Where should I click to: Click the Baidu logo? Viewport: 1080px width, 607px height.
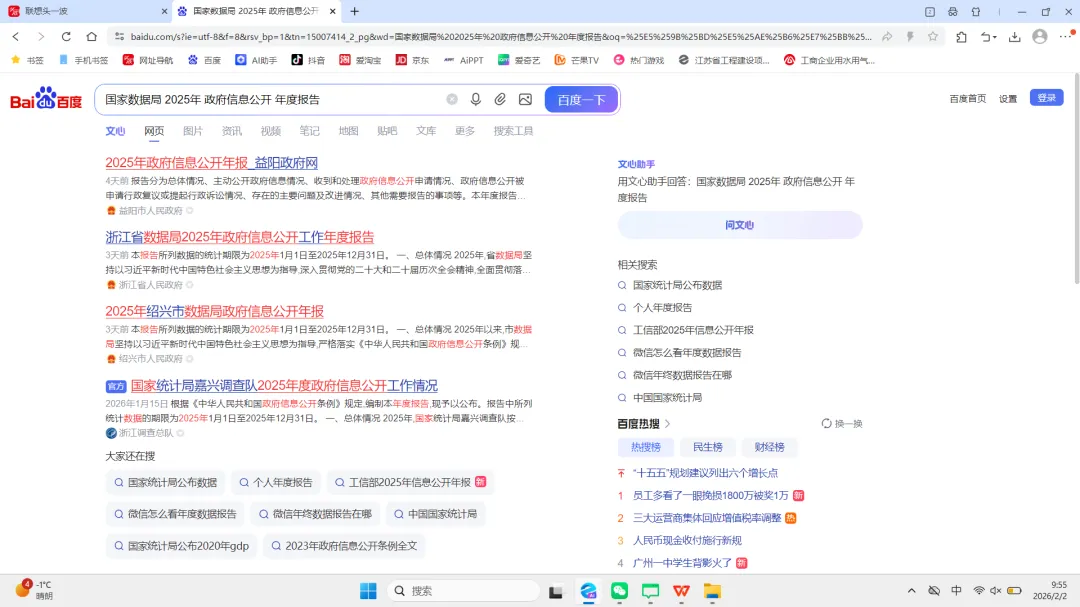46,99
